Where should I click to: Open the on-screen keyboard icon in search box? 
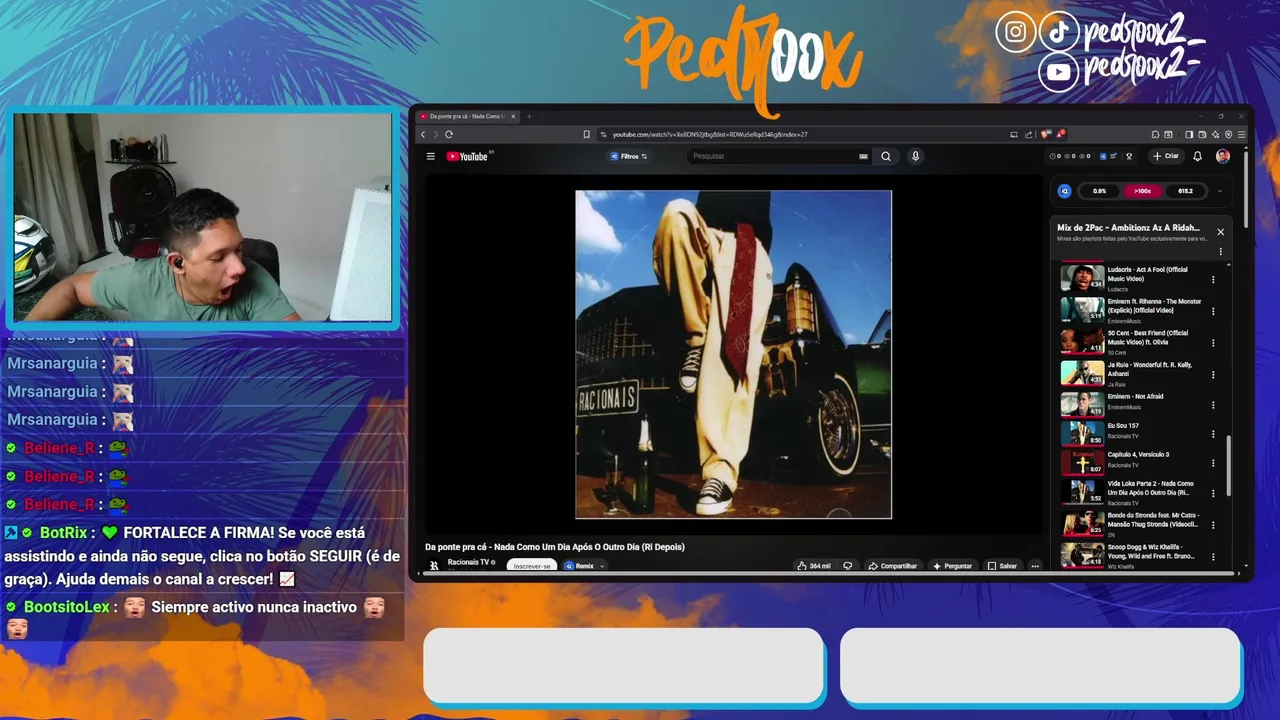click(863, 156)
